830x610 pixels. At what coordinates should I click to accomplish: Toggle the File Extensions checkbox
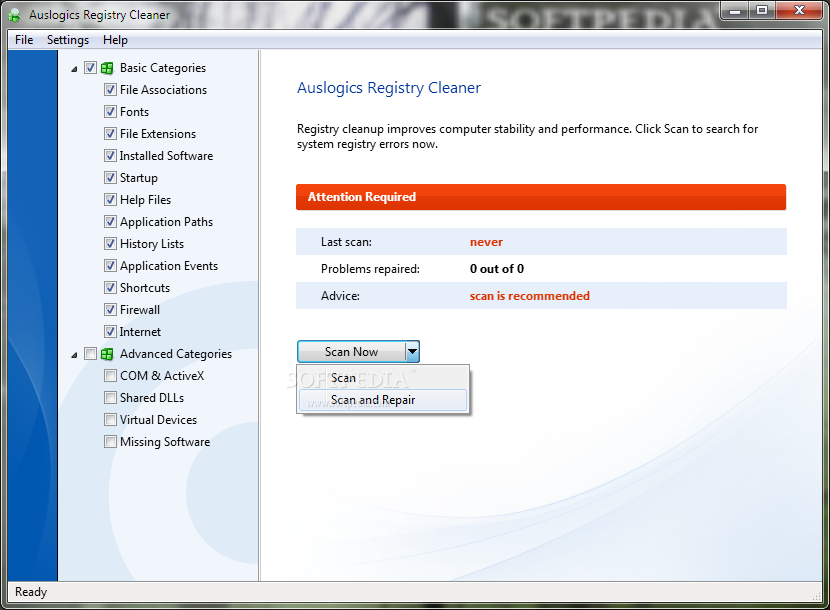click(110, 133)
